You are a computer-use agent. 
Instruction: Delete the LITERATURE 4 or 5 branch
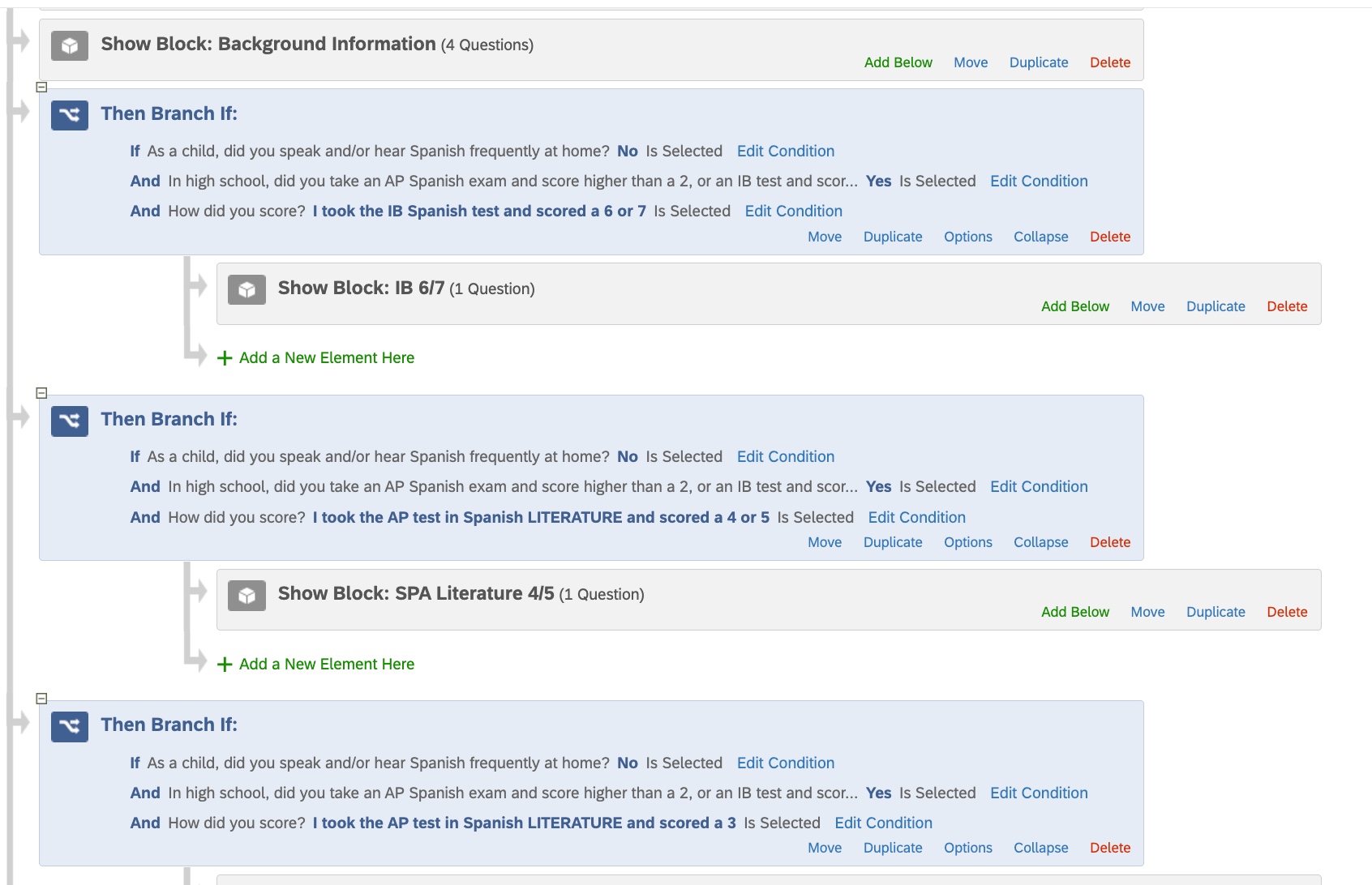[1110, 542]
